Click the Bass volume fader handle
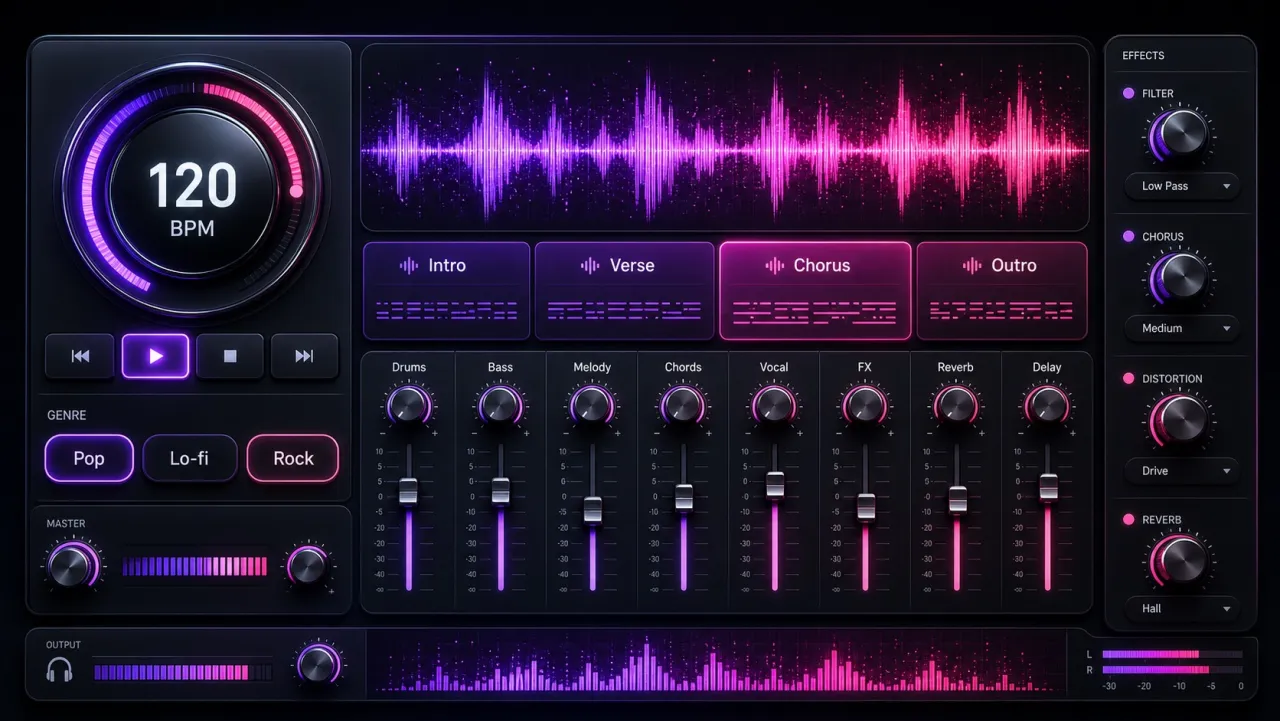 500,490
